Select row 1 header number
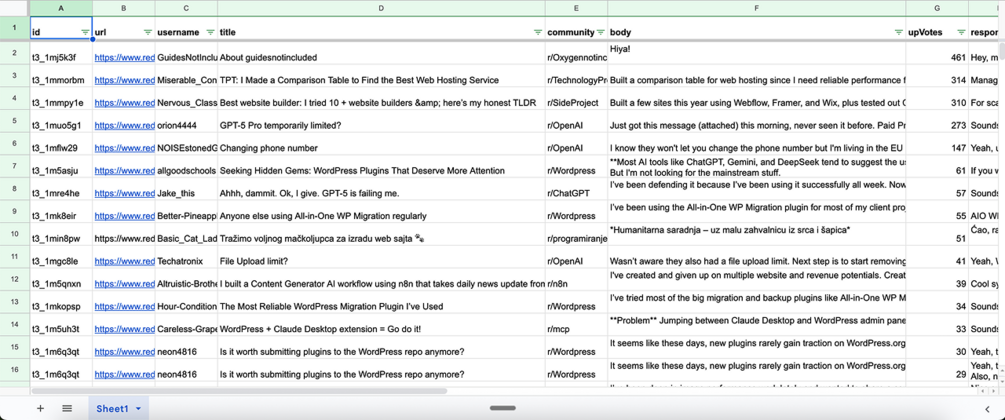The image size is (1005, 420). point(15,28)
